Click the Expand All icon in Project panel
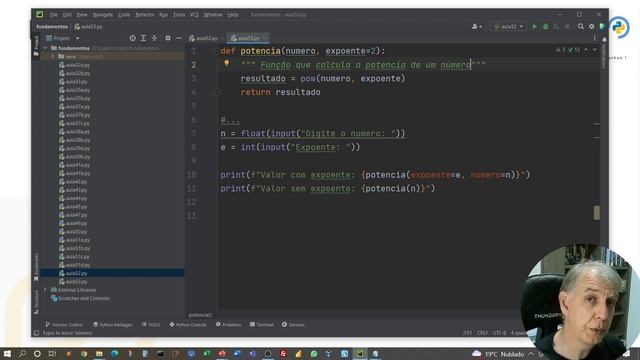 (x=143, y=38)
